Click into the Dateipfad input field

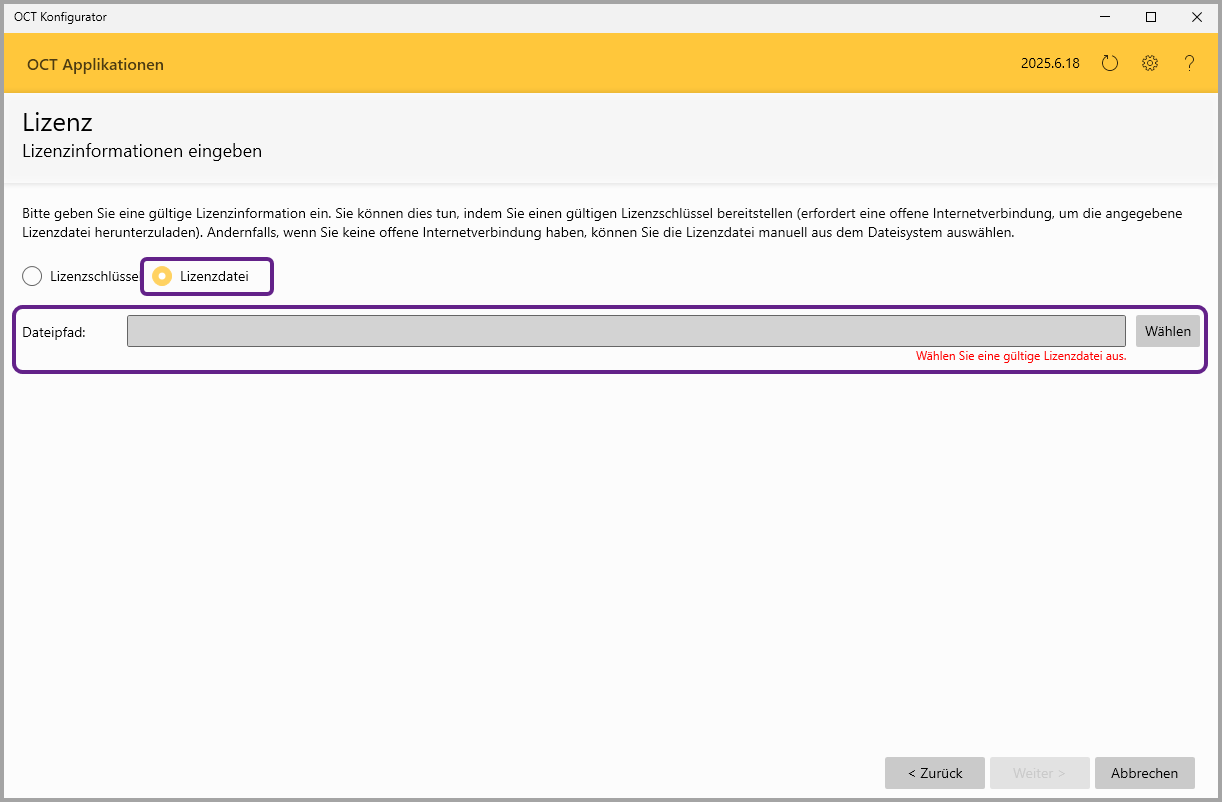tap(626, 331)
